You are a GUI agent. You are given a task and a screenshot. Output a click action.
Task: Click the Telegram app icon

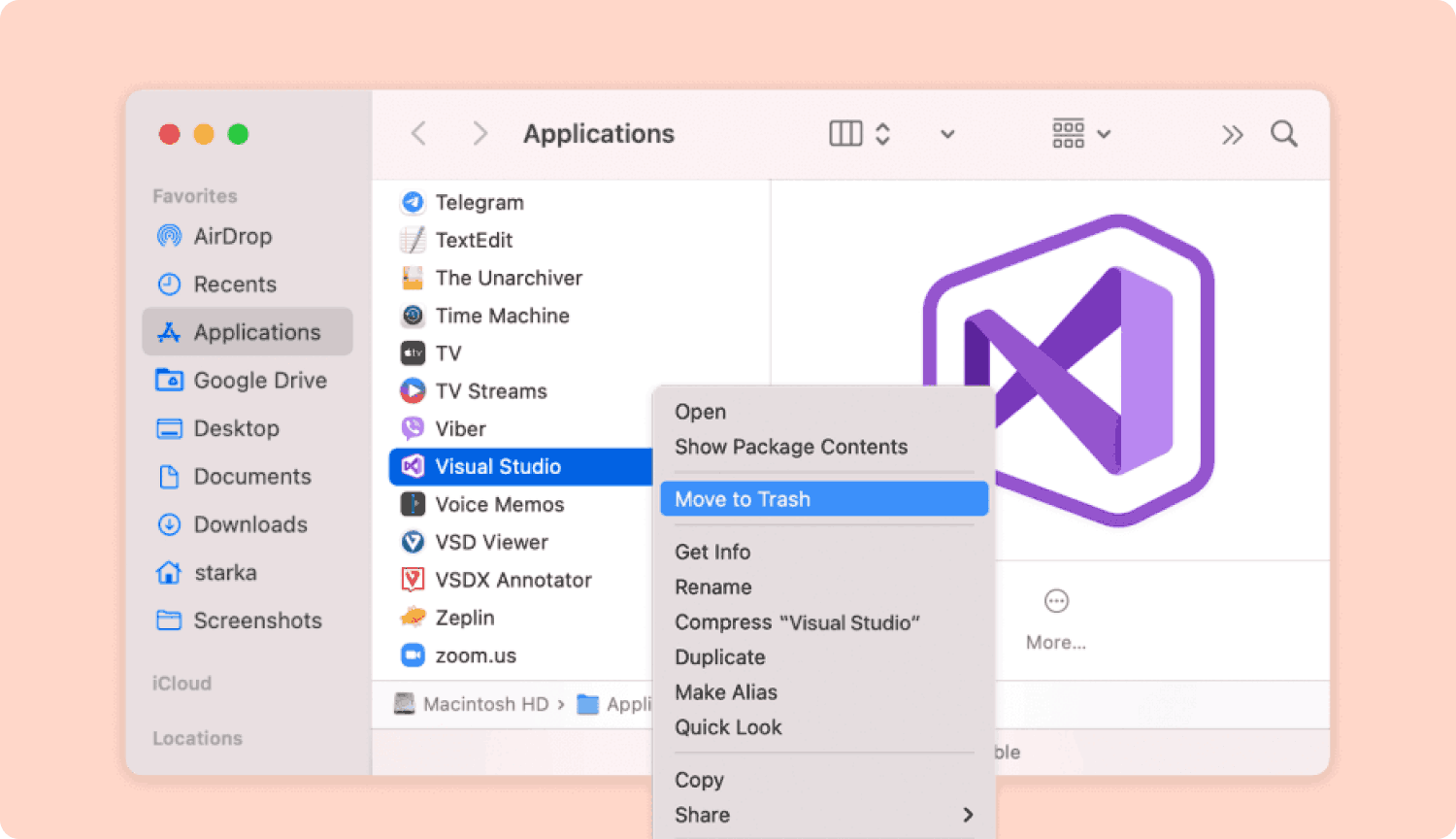(413, 202)
